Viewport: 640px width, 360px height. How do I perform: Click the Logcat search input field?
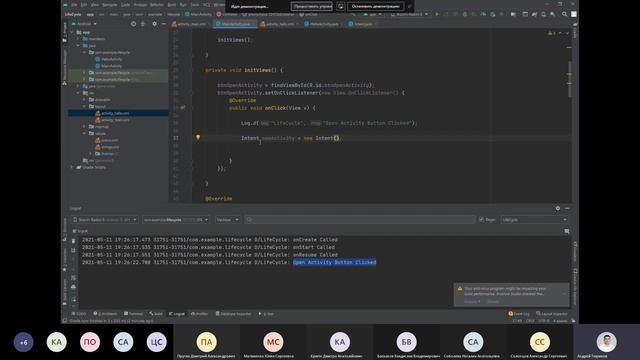click(x=360, y=220)
